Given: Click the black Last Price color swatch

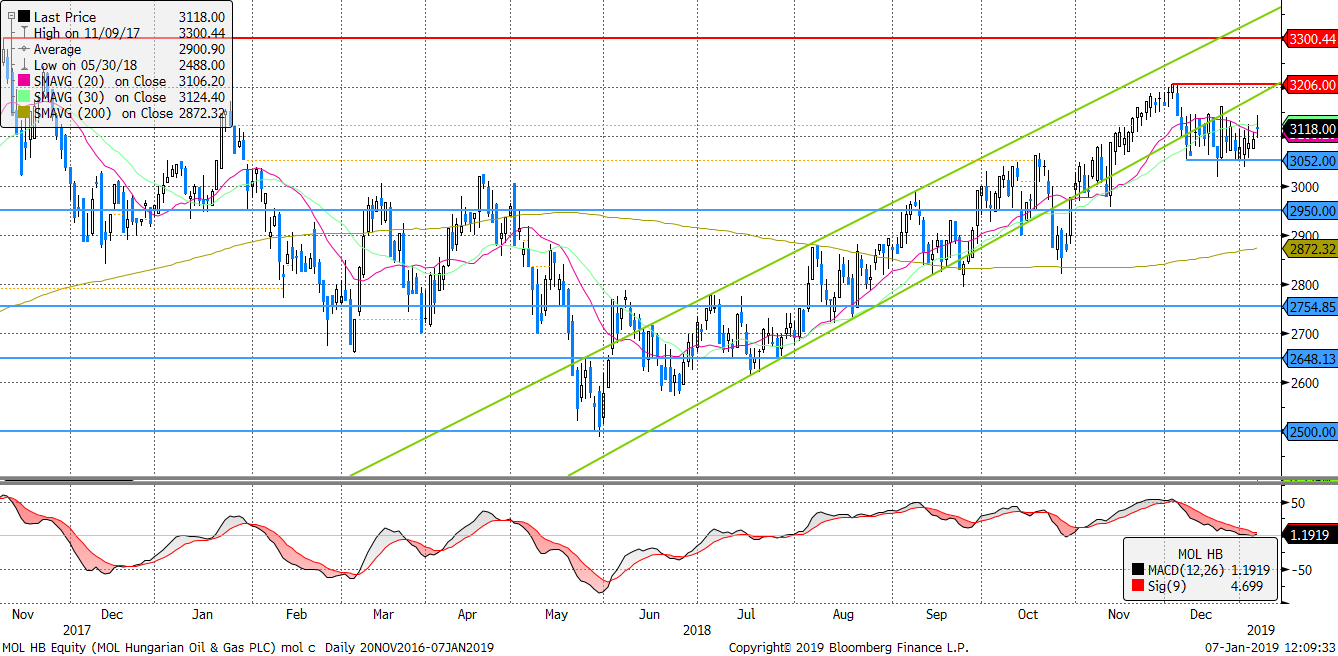Looking at the screenshot, I should [x=23, y=17].
